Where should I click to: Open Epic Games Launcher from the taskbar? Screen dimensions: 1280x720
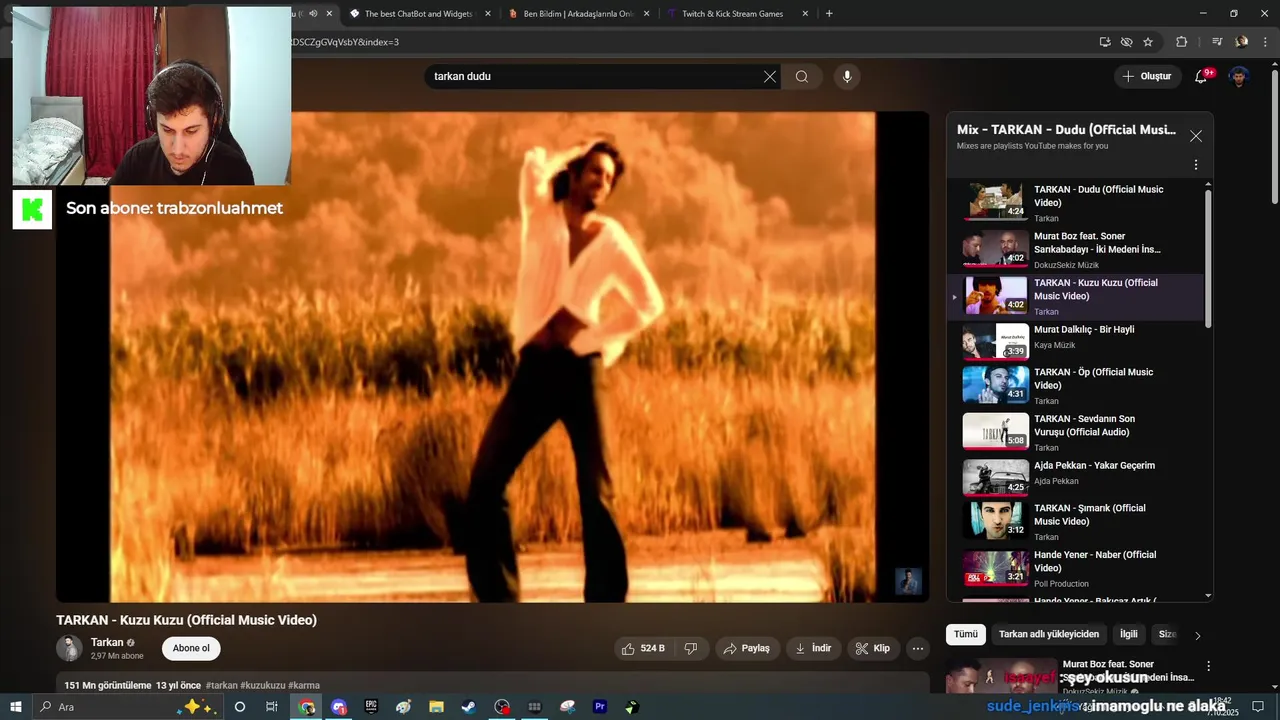(x=371, y=707)
